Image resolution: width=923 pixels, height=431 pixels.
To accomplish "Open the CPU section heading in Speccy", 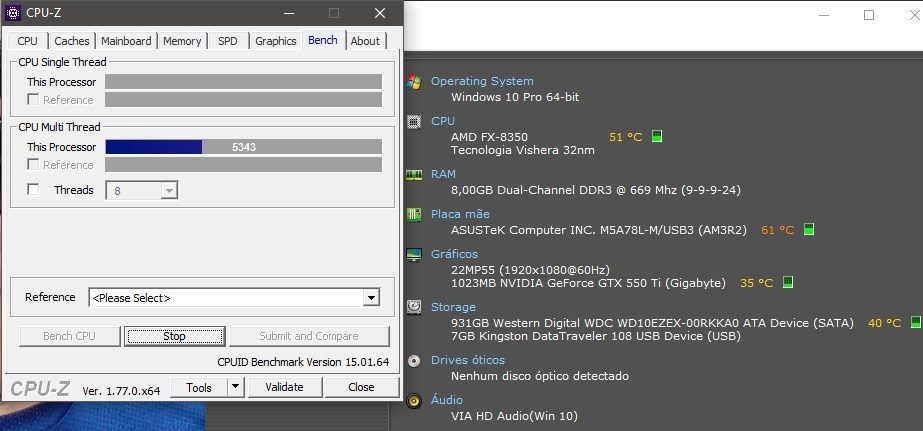I will point(443,121).
